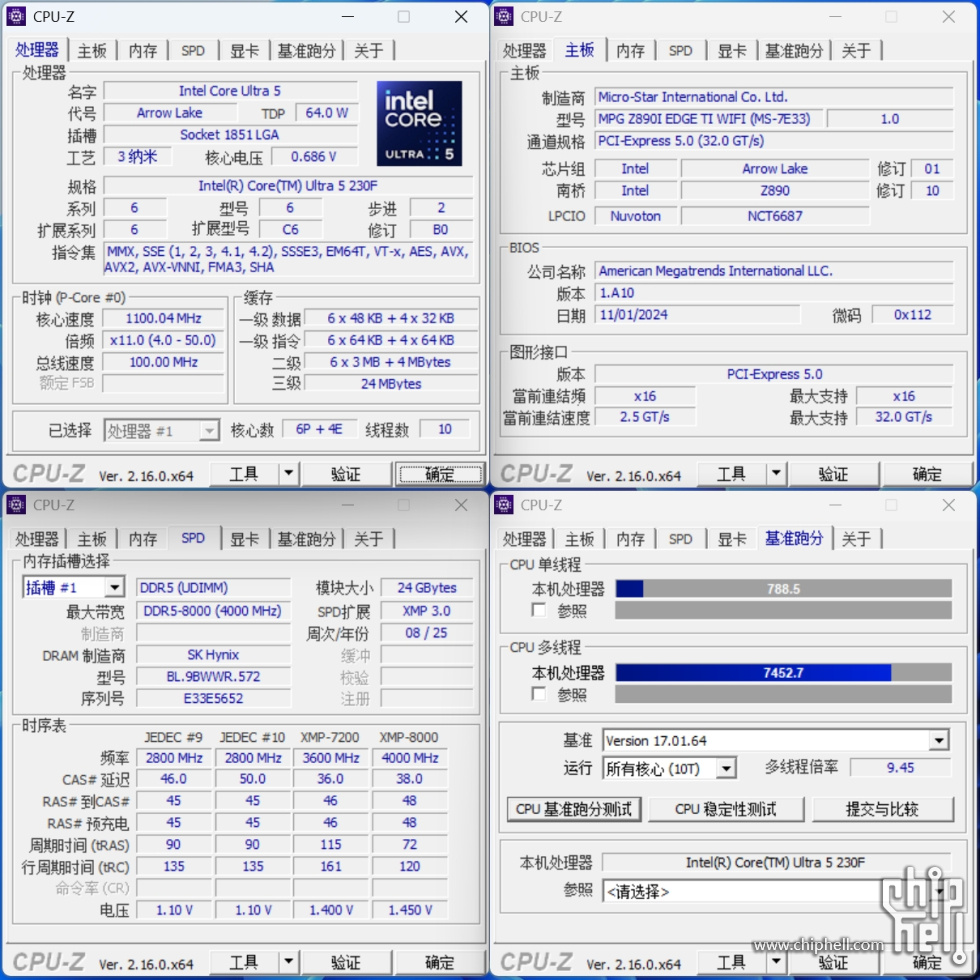Click the 提交与比较 button
Image resolution: width=980 pixels, height=980 pixels.
pyautogui.click(x=882, y=809)
